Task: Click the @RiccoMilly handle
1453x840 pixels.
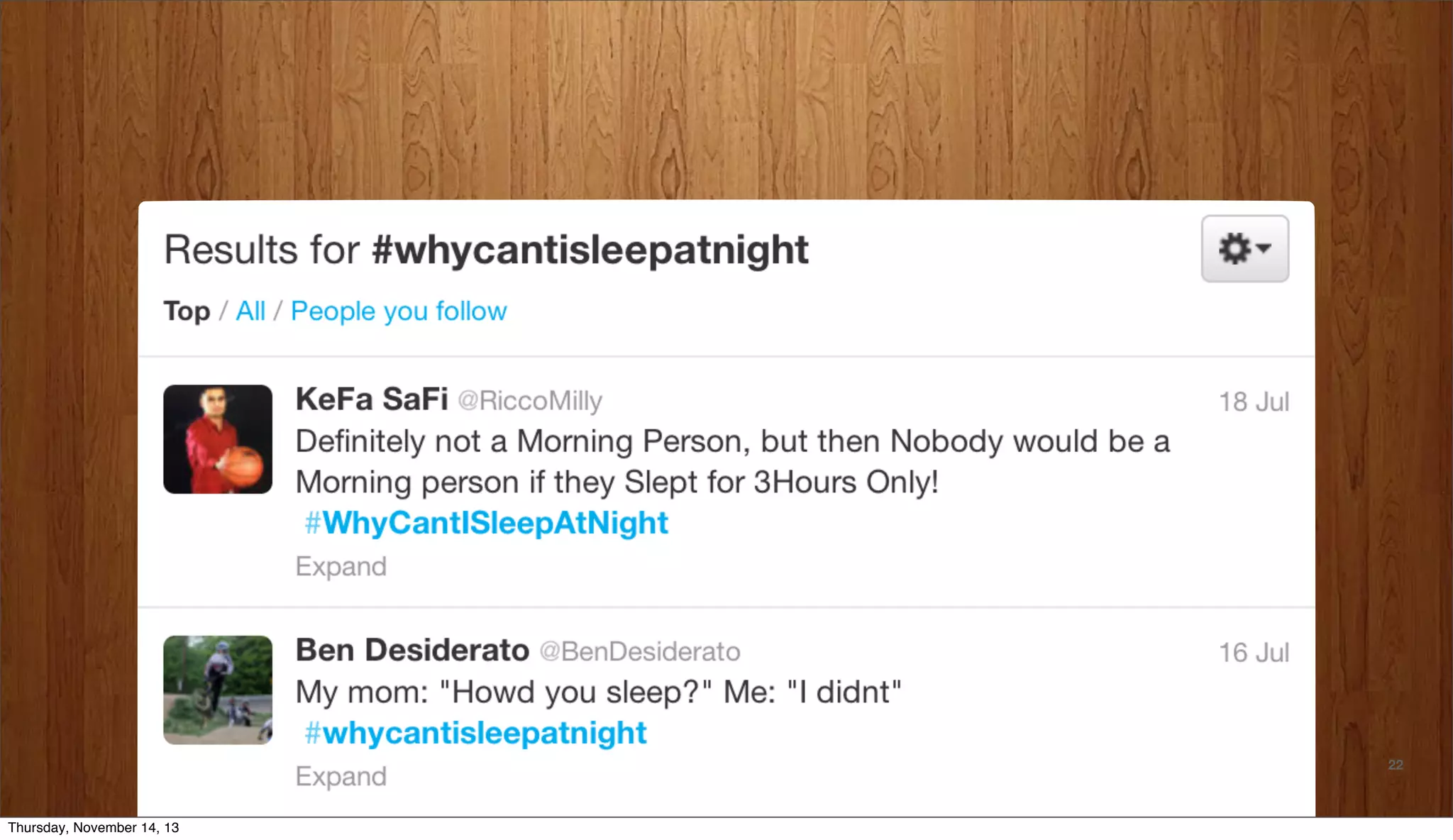Action: coord(530,401)
